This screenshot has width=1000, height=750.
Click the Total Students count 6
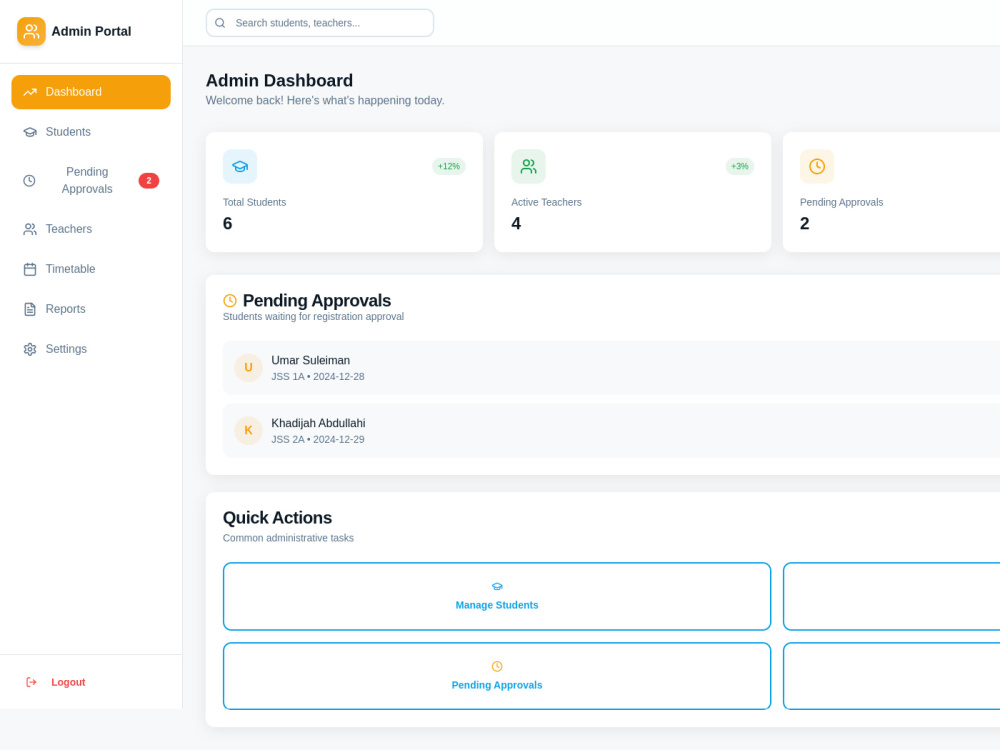[x=228, y=224]
